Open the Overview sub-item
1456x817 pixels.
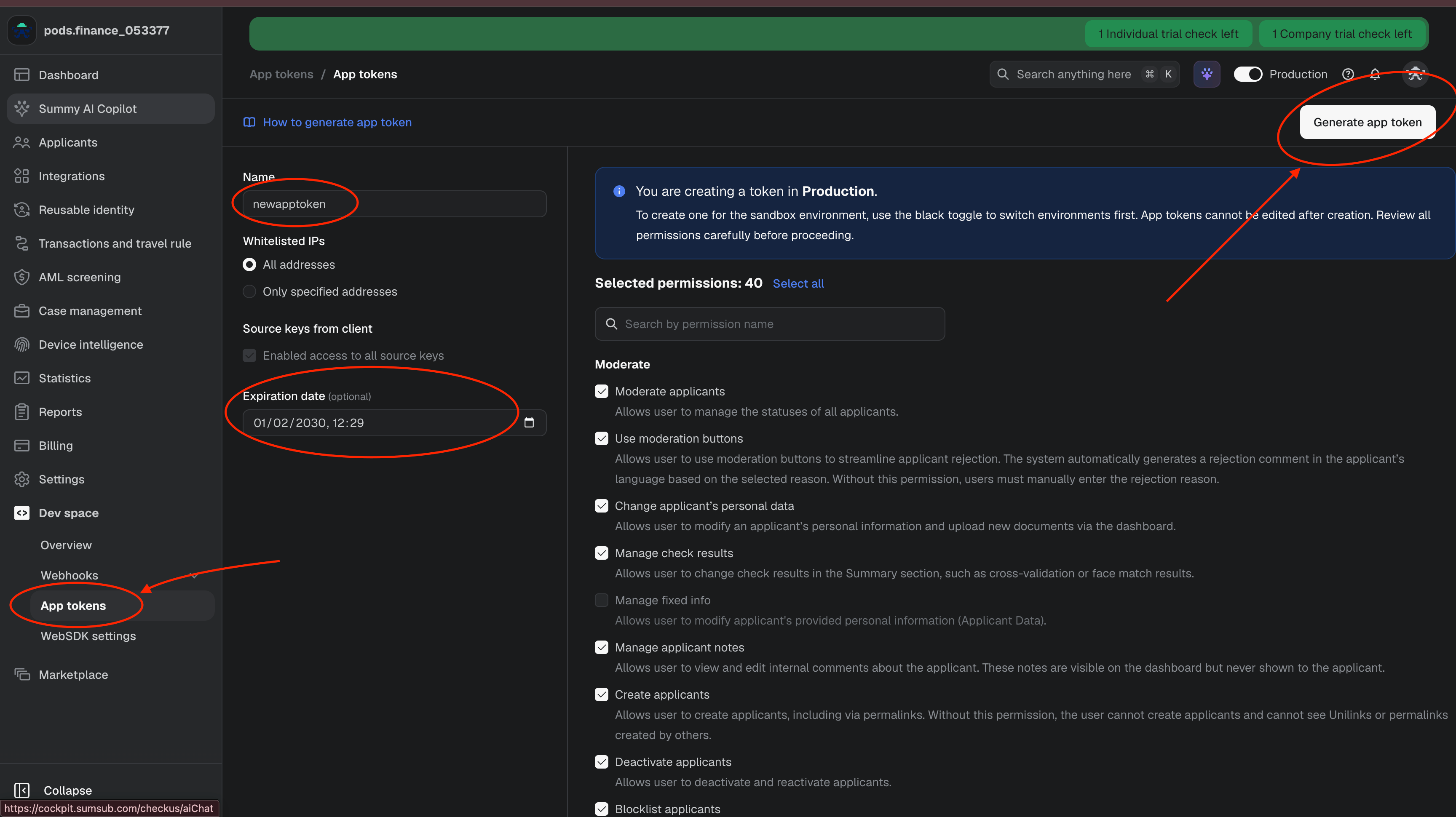pyautogui.click(x=66, y=545)
